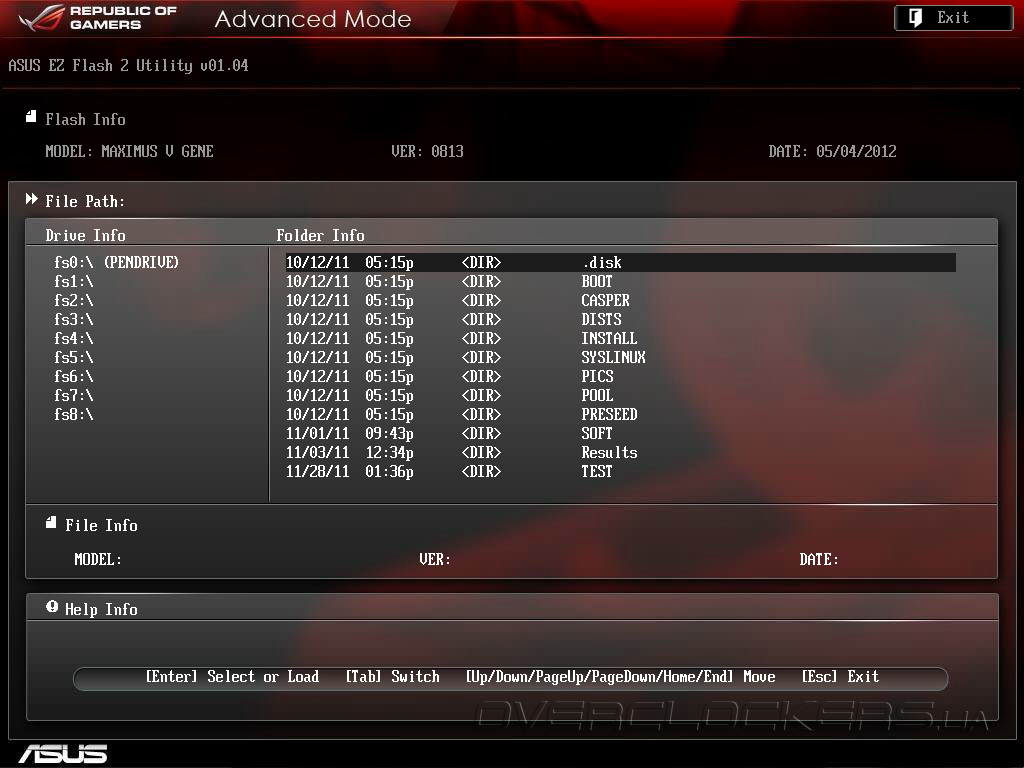The height and width of the screenshot is (768, 1024).
Task: Select drive fs6:\
Action: pyautogui.click(x=74, y=376)
